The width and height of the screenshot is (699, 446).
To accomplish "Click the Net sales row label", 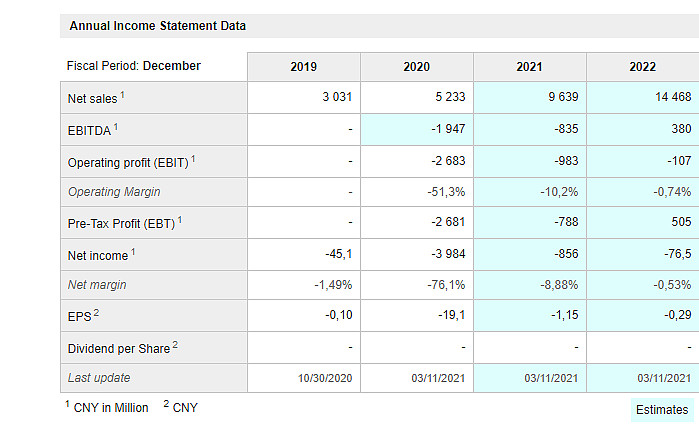I will (x=97, y=98).
